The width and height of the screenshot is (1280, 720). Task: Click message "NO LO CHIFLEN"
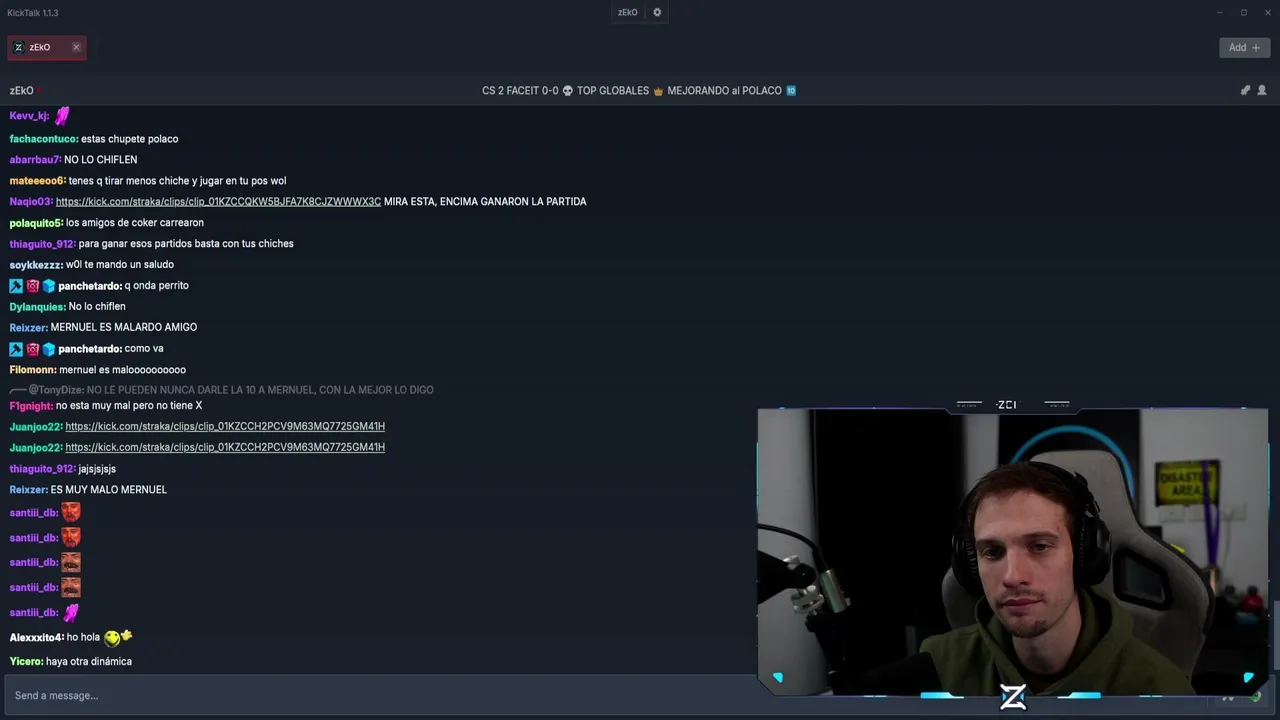coord(101,160)
